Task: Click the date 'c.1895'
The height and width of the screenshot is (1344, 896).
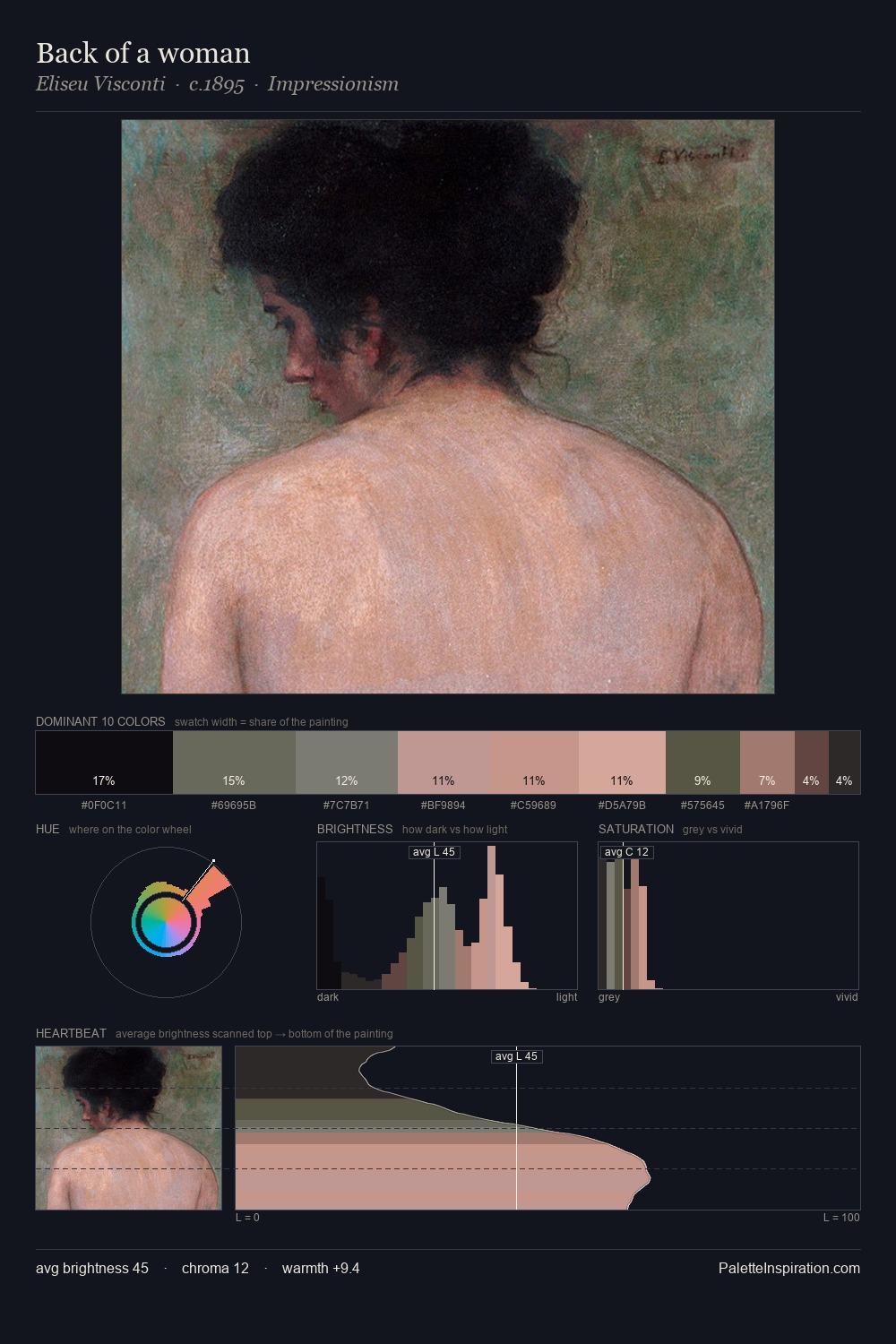Action: point(216,84)
